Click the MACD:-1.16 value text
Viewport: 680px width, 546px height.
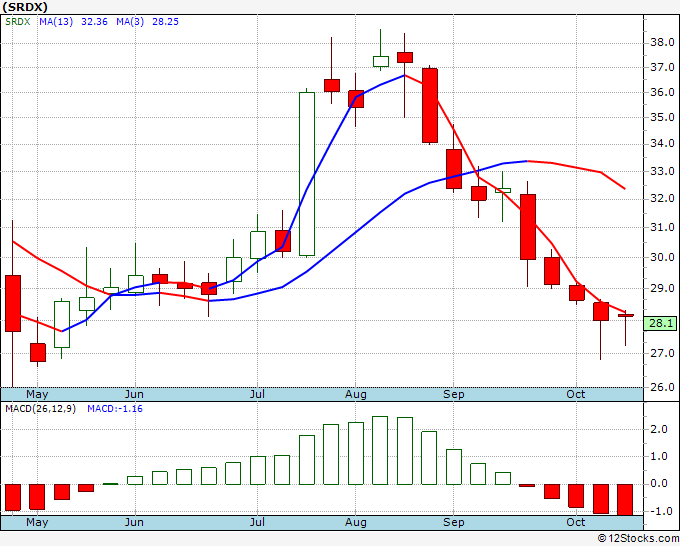click(115, 409)
